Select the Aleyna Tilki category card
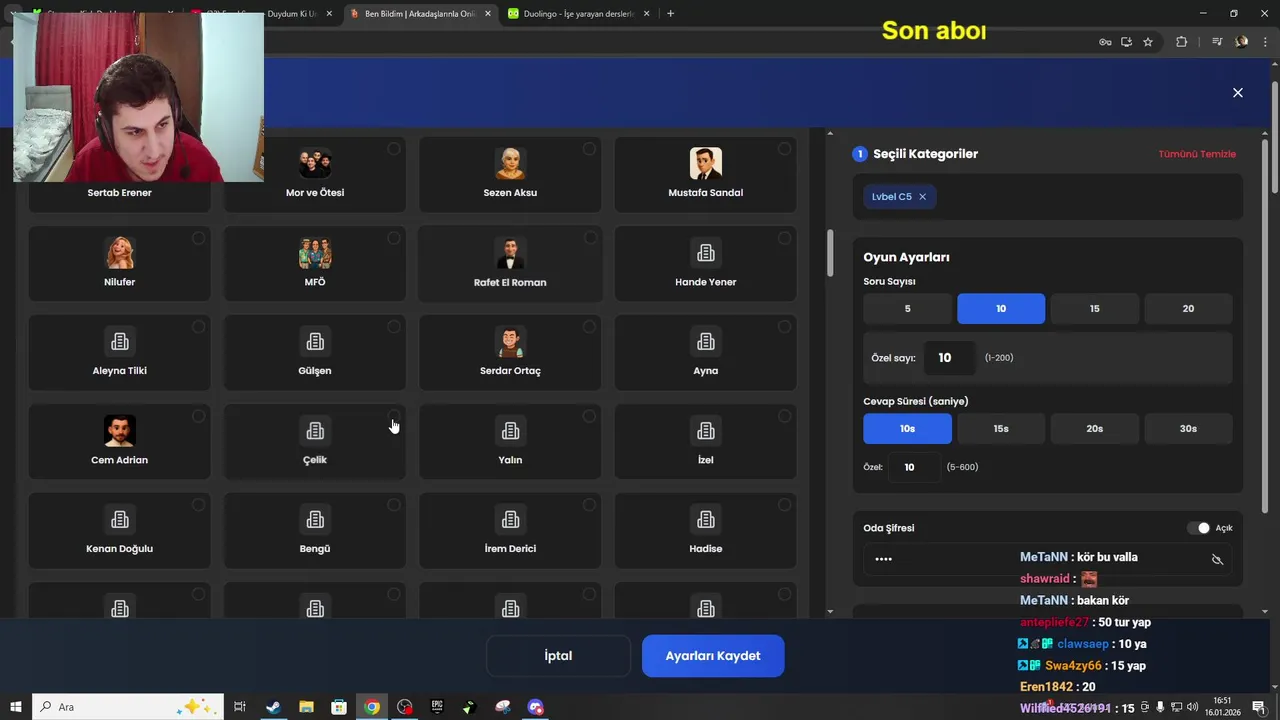Viewport: 1280px width, 720px height. (x=120, y=353)
